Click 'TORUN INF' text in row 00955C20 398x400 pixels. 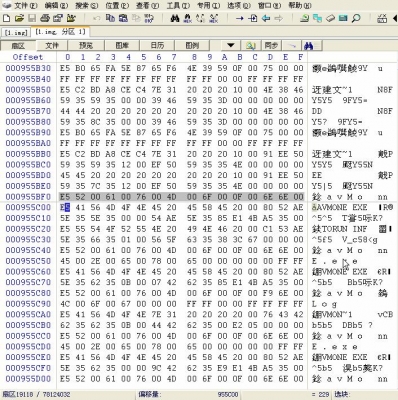click(344, 229)
